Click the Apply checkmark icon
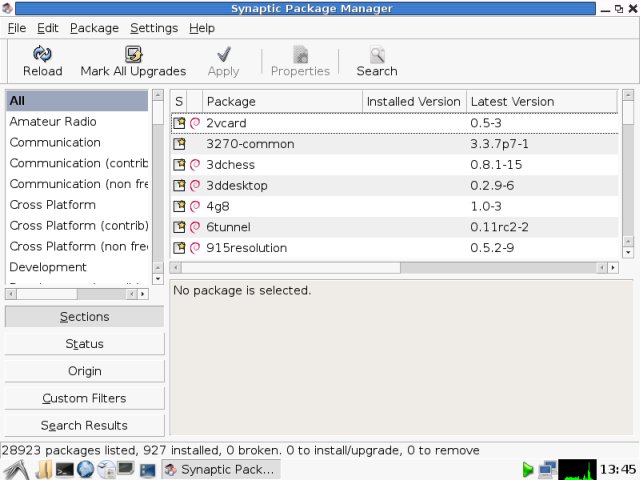 (224, 54)
